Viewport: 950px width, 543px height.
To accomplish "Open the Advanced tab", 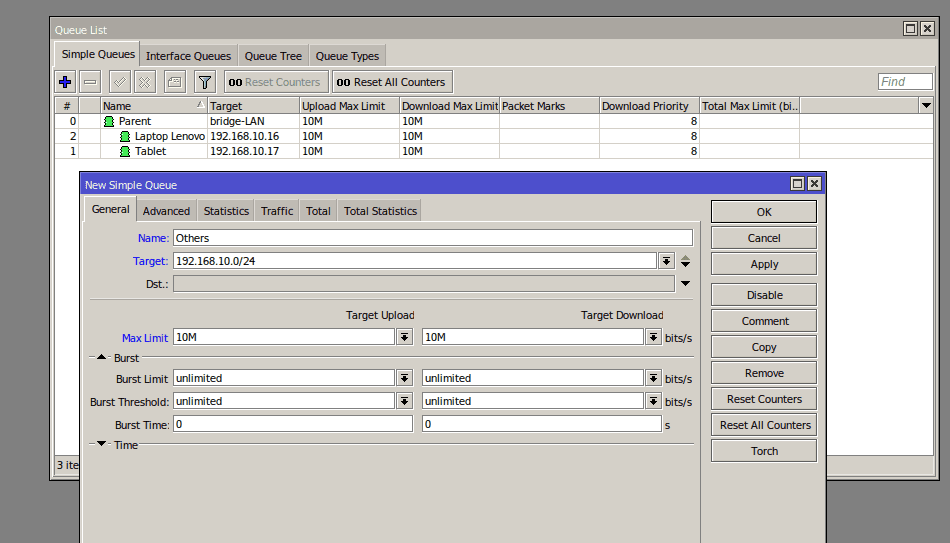I will tap(166, 211).
